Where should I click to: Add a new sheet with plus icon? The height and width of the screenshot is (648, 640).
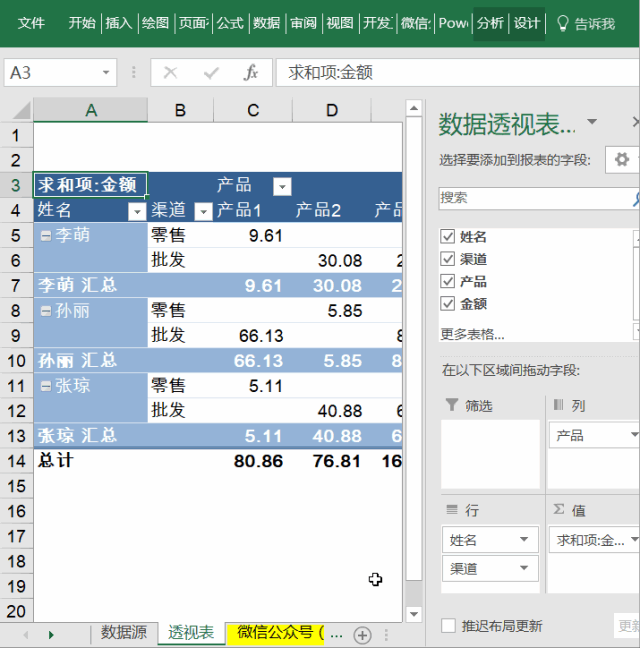pos(363,634)
